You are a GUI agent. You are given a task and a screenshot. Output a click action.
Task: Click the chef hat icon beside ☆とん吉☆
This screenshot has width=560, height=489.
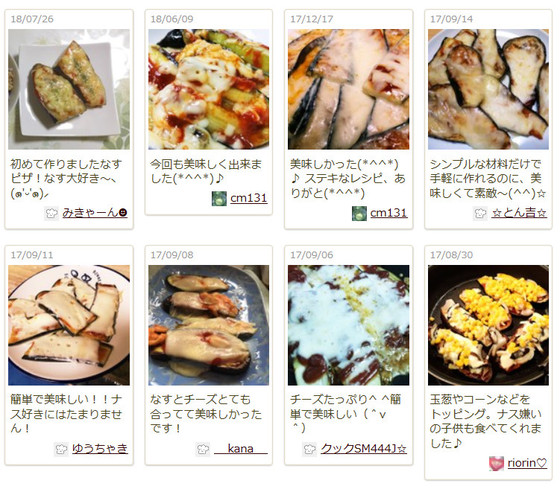click(480, 213)
